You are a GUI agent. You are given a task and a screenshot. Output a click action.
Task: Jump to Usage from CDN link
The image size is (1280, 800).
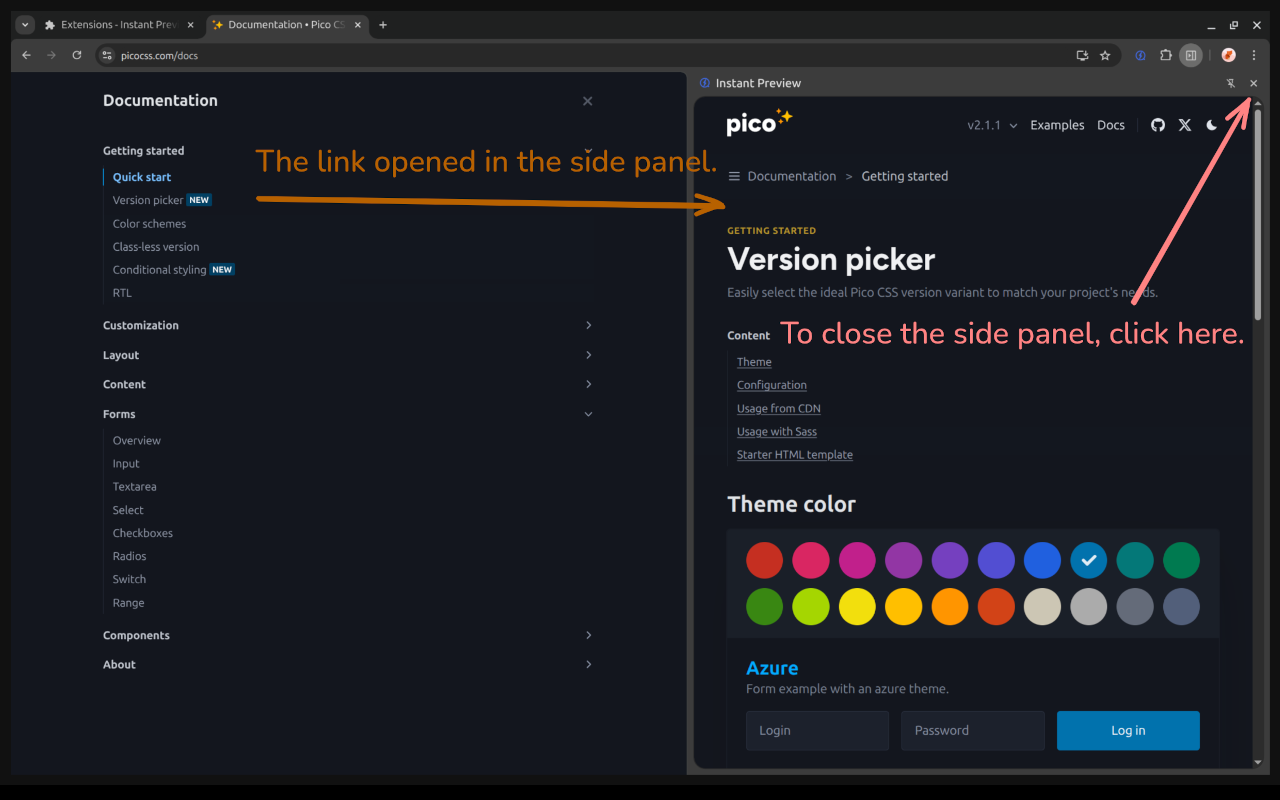click(x=779, y=408)
